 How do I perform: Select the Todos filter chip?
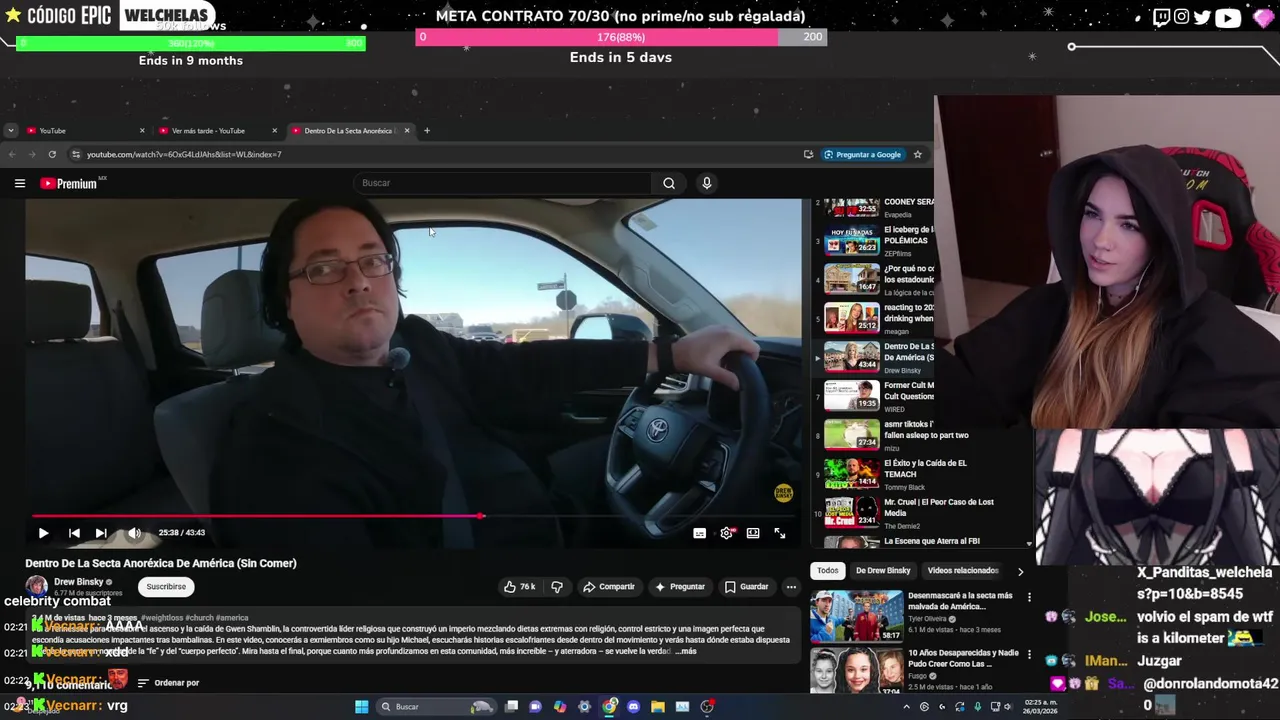coord(828,570)
